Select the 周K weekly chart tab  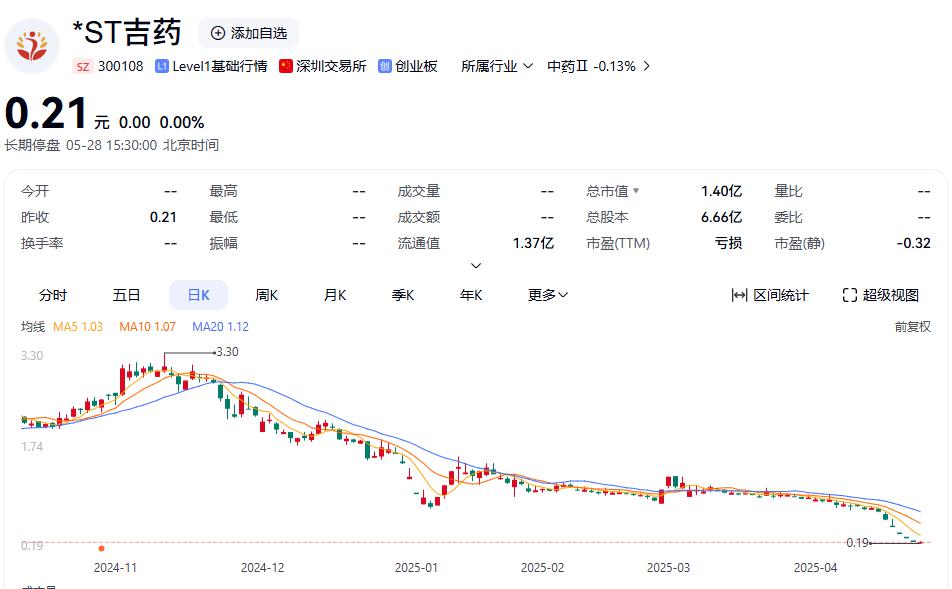pos(266,295)
